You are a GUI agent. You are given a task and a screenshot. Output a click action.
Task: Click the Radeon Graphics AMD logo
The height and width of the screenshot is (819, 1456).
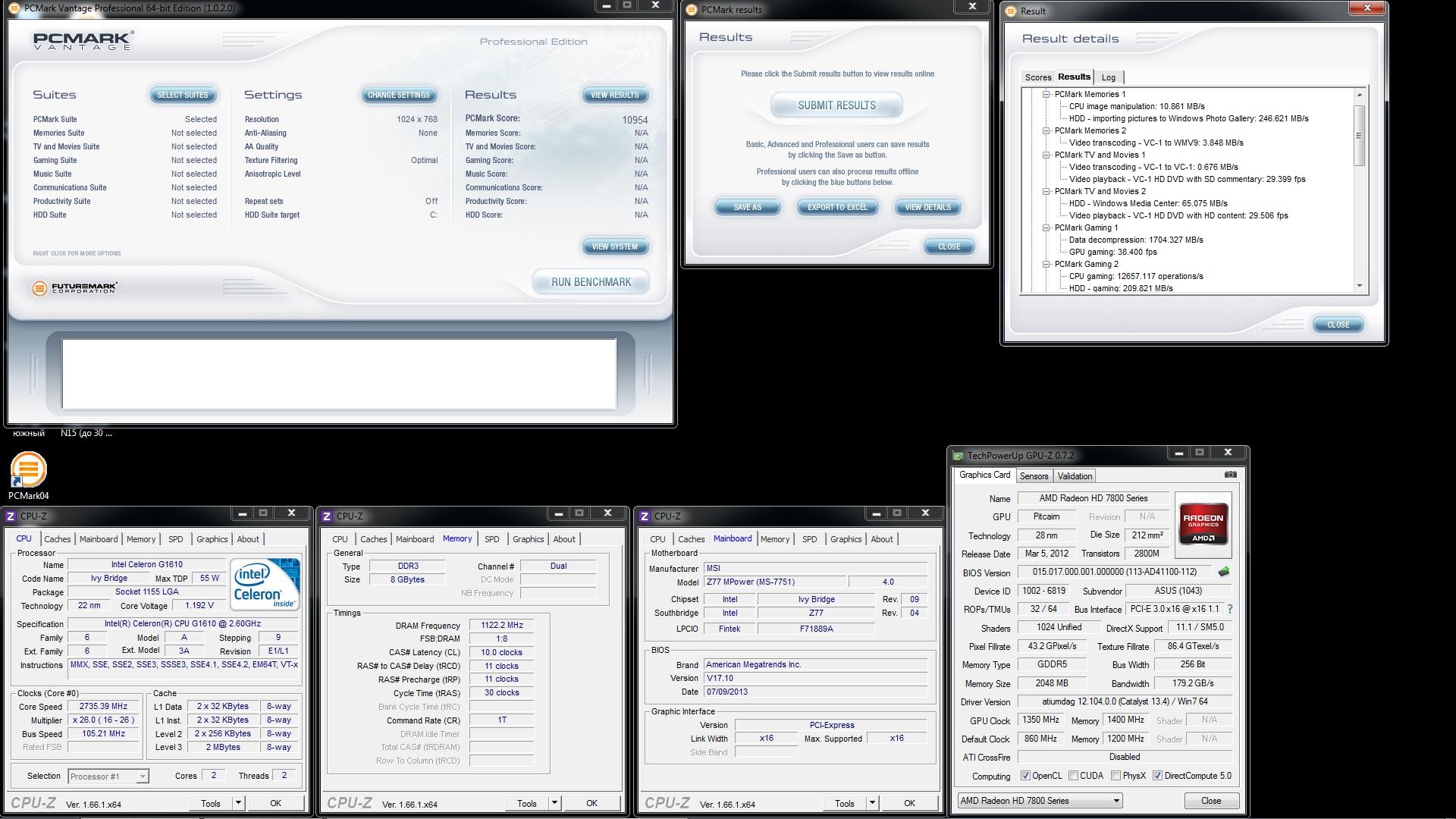[x=1203, y=525]
